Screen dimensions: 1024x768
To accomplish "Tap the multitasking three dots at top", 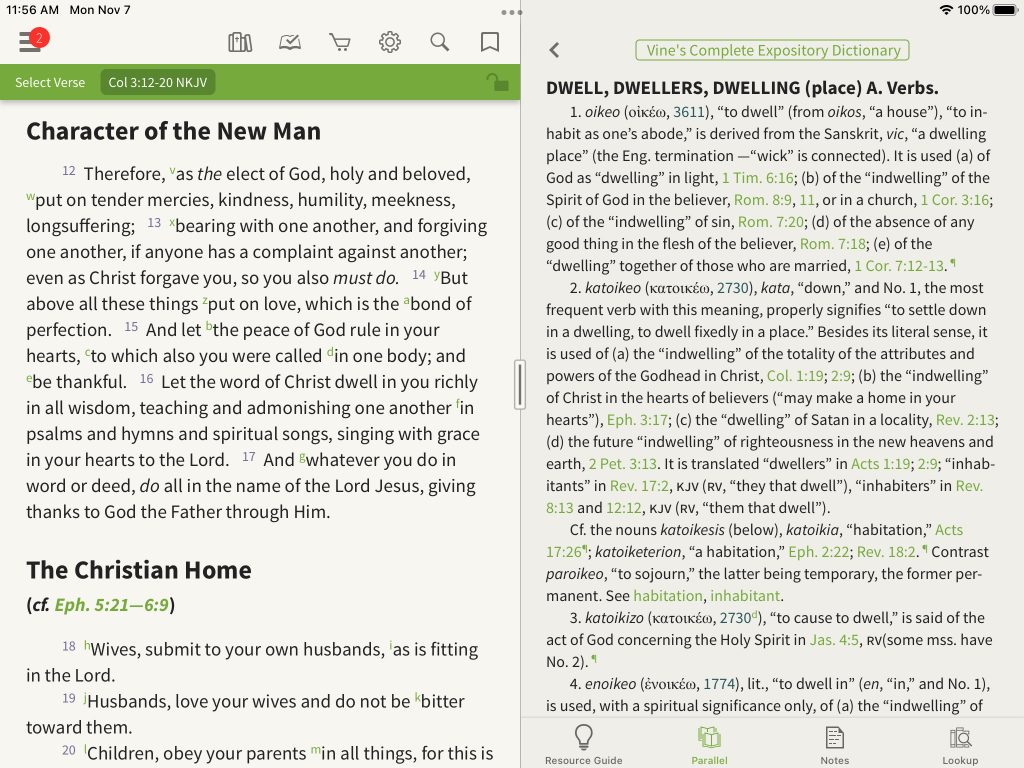I will [x=511, y=12].
